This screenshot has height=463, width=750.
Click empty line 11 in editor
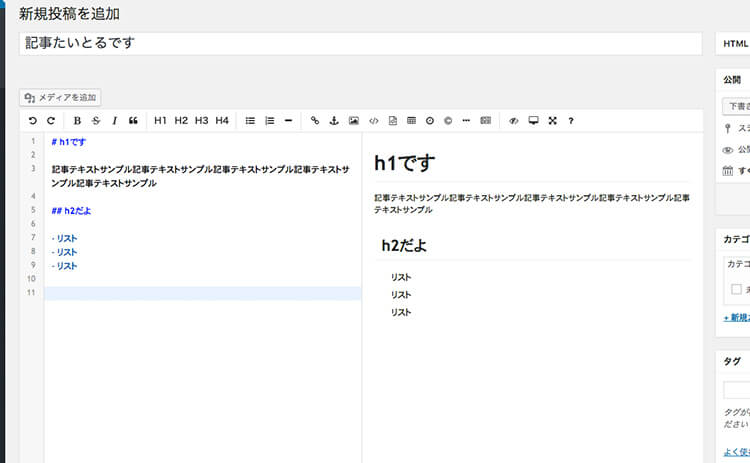tap(200, 293)
